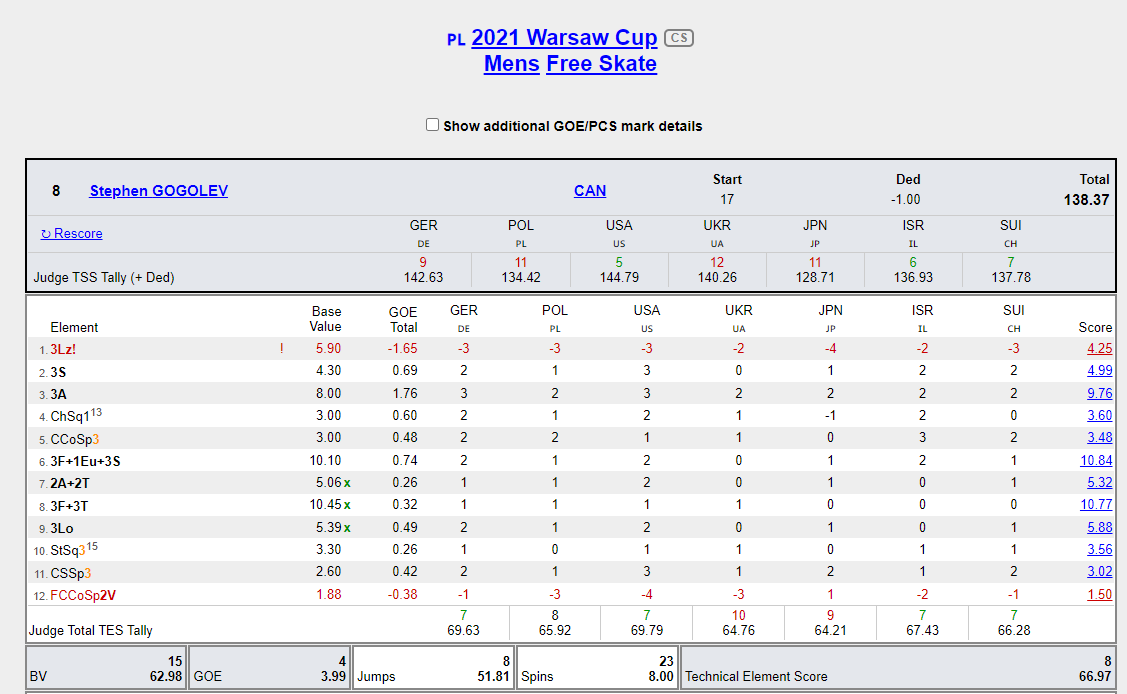The image size is (1127, 694).
Task: Open the 4.99 score for 3S
Action: (1099, 371)
